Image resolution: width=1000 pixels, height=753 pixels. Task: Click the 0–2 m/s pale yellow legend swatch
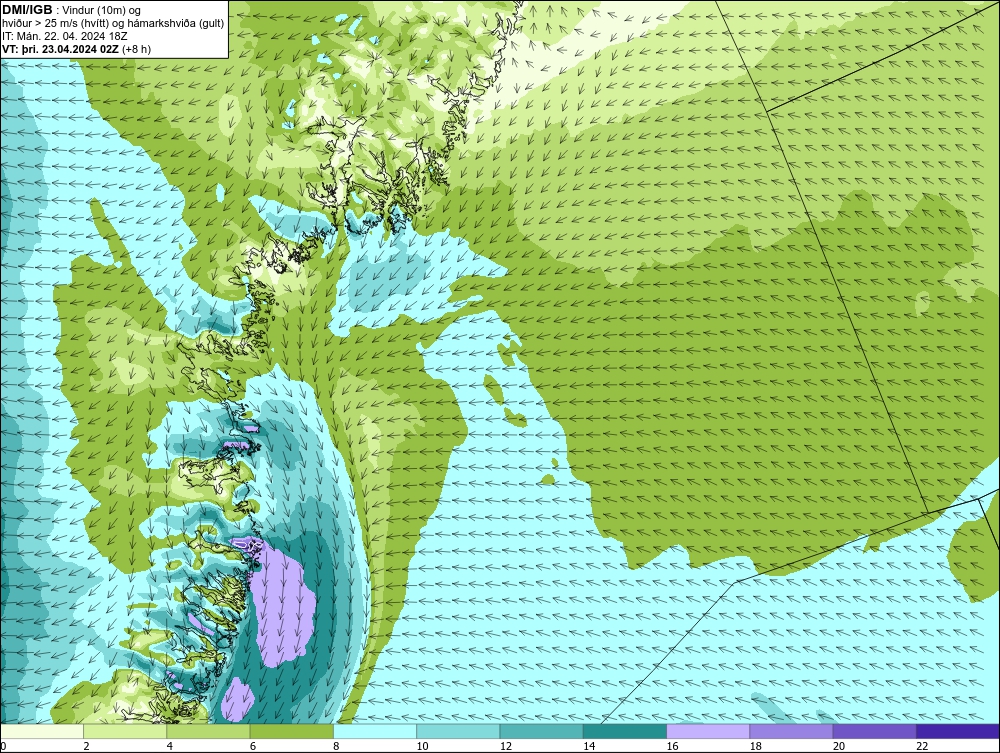(x=41, y=731)
